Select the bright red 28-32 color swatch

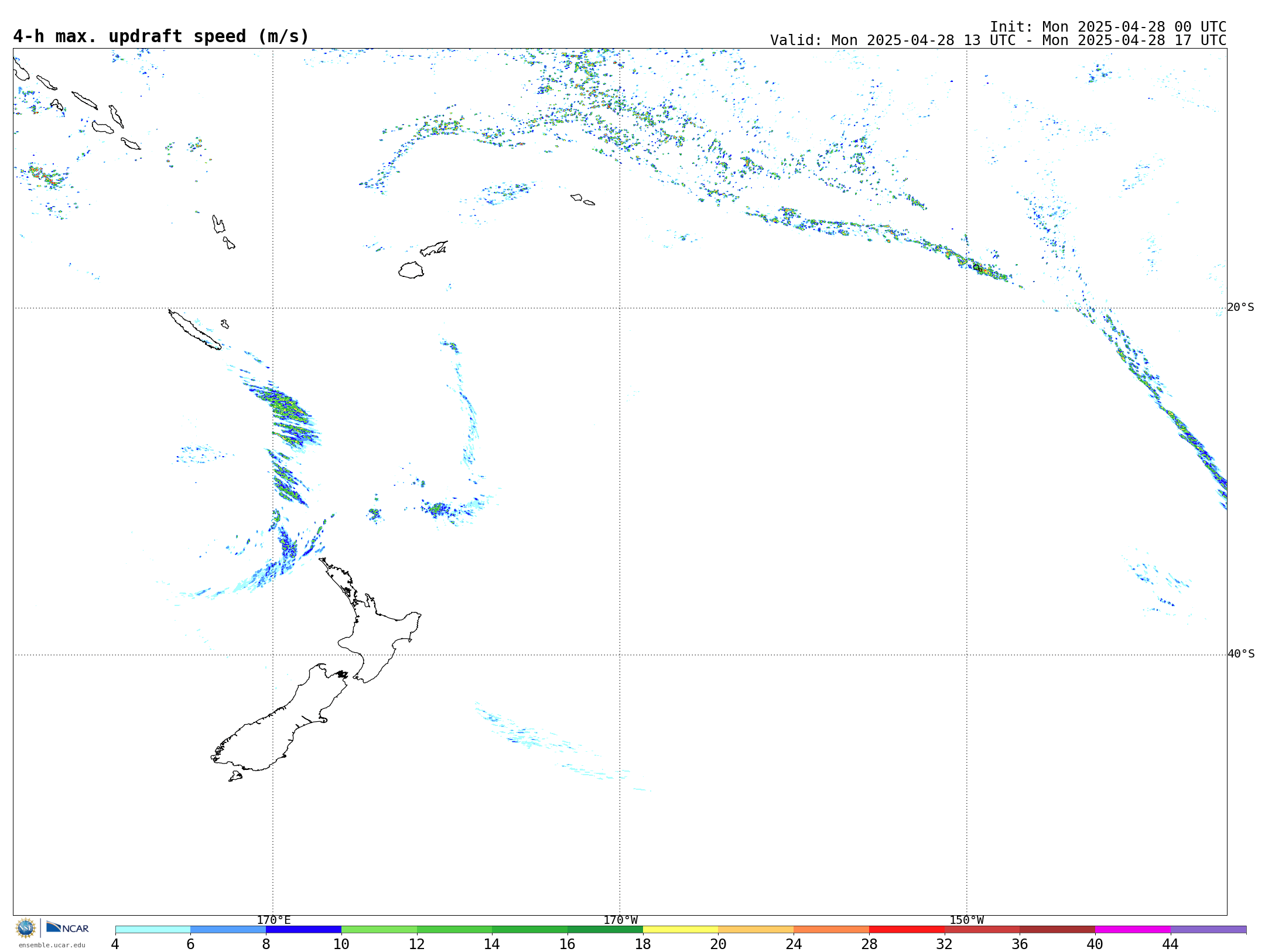tap(907, 929)
